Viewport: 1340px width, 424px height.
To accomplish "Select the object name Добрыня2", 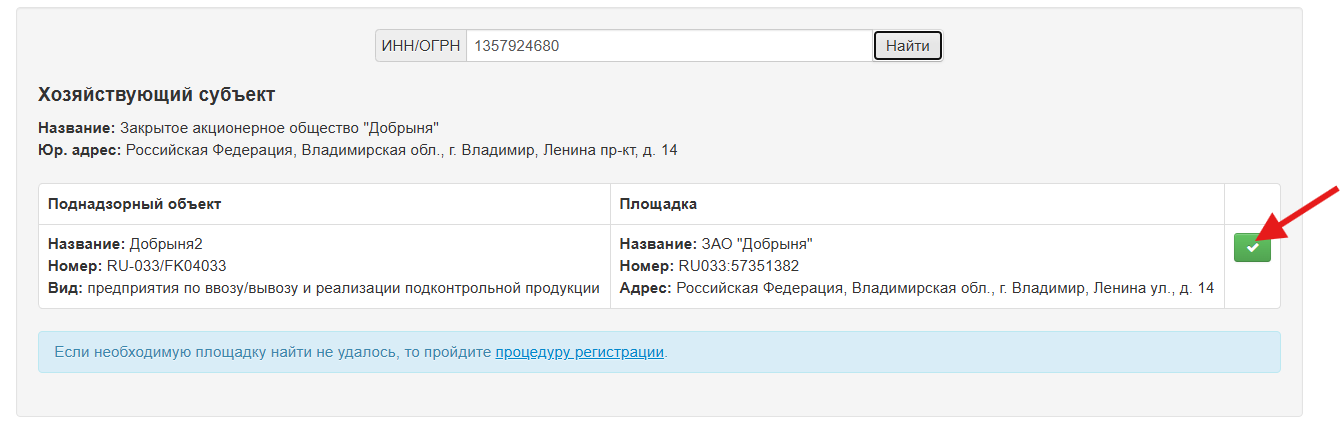I will [166, 244].
